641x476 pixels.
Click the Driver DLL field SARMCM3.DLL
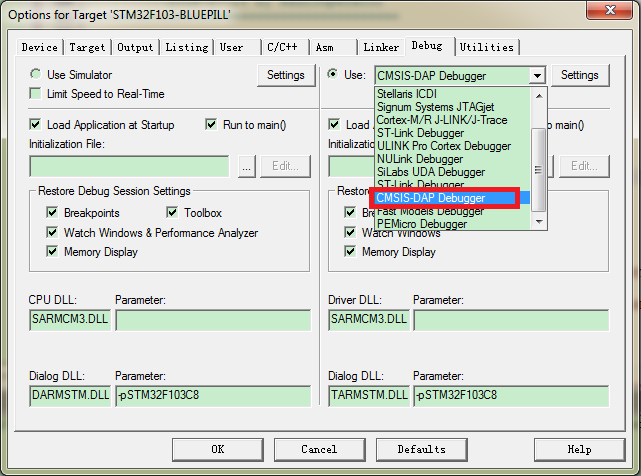369,319
